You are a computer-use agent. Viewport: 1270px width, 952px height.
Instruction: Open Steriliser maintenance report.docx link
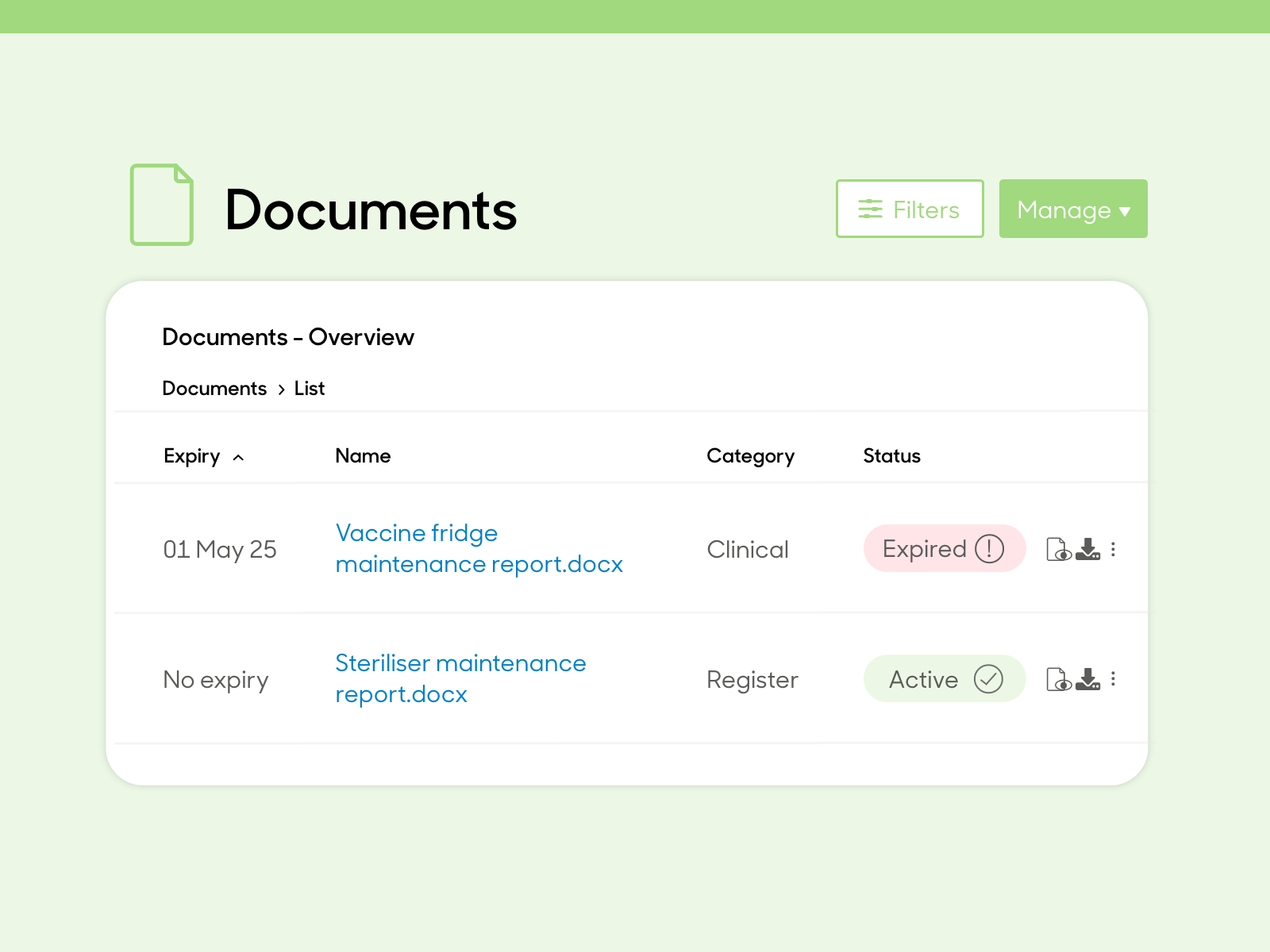point(460,678)
